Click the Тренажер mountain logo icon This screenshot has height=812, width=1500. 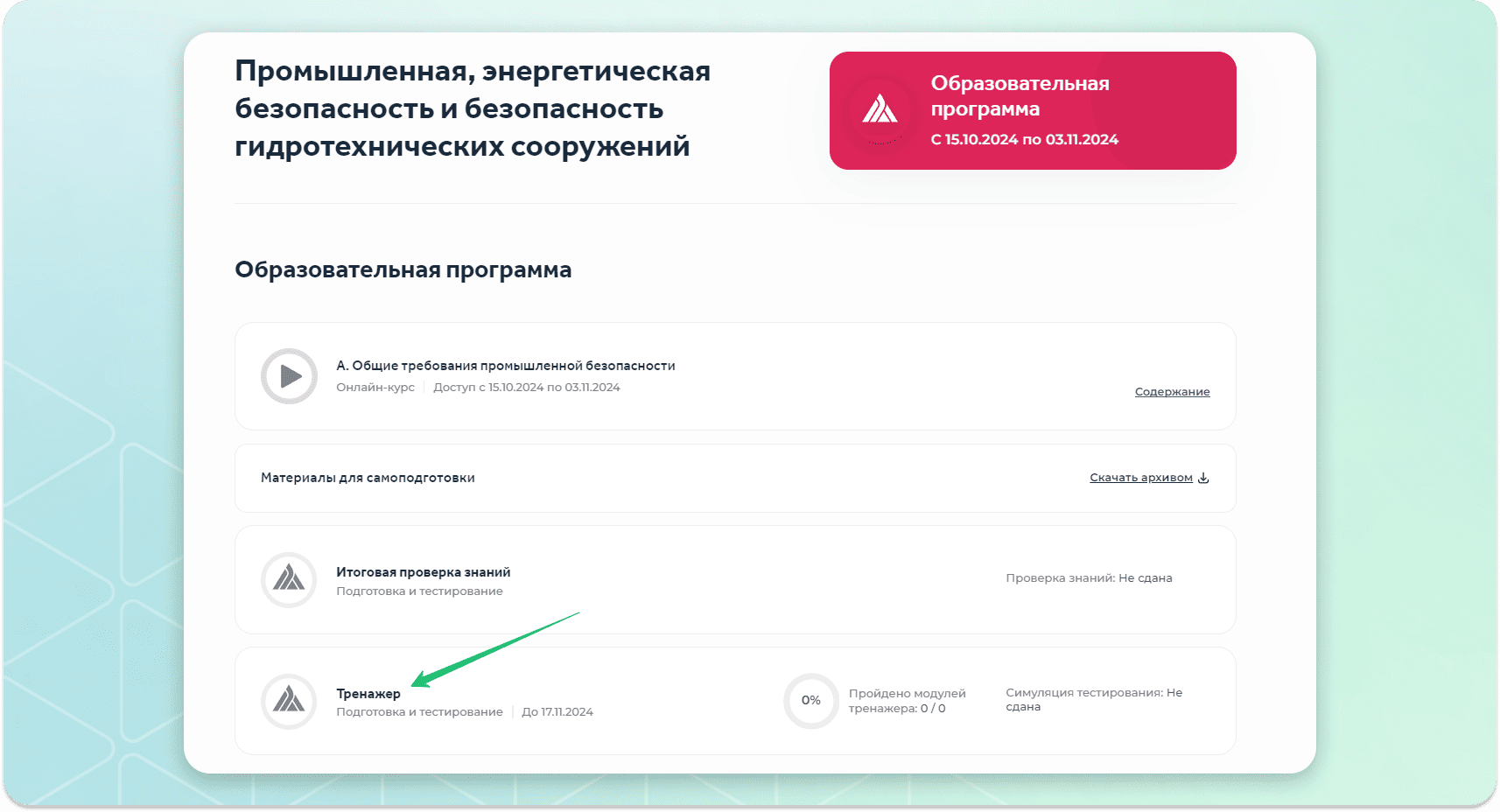coord(289,701)
